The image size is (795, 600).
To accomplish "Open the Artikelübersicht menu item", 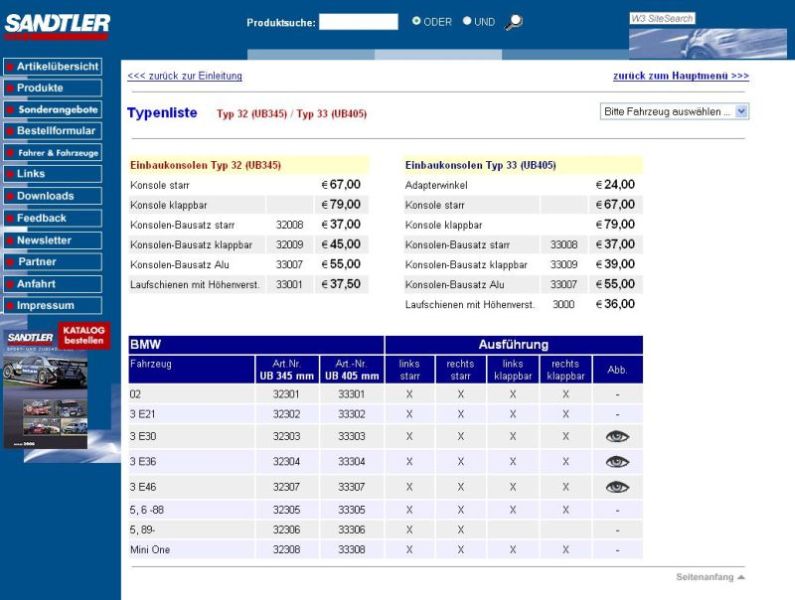I will [52, 66].
